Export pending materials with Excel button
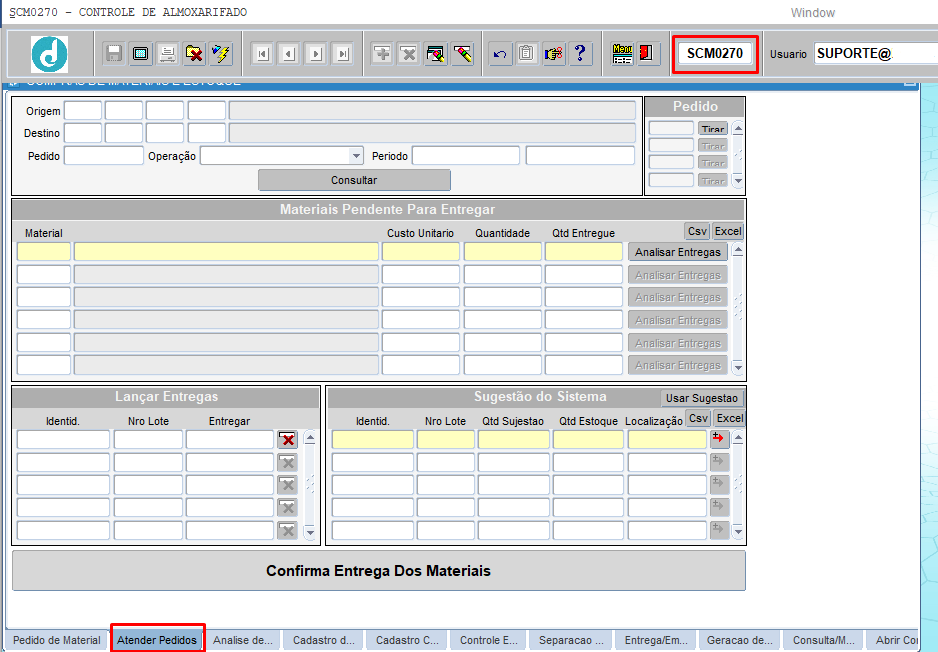This screenshot has width=938, height=652. 728,231
